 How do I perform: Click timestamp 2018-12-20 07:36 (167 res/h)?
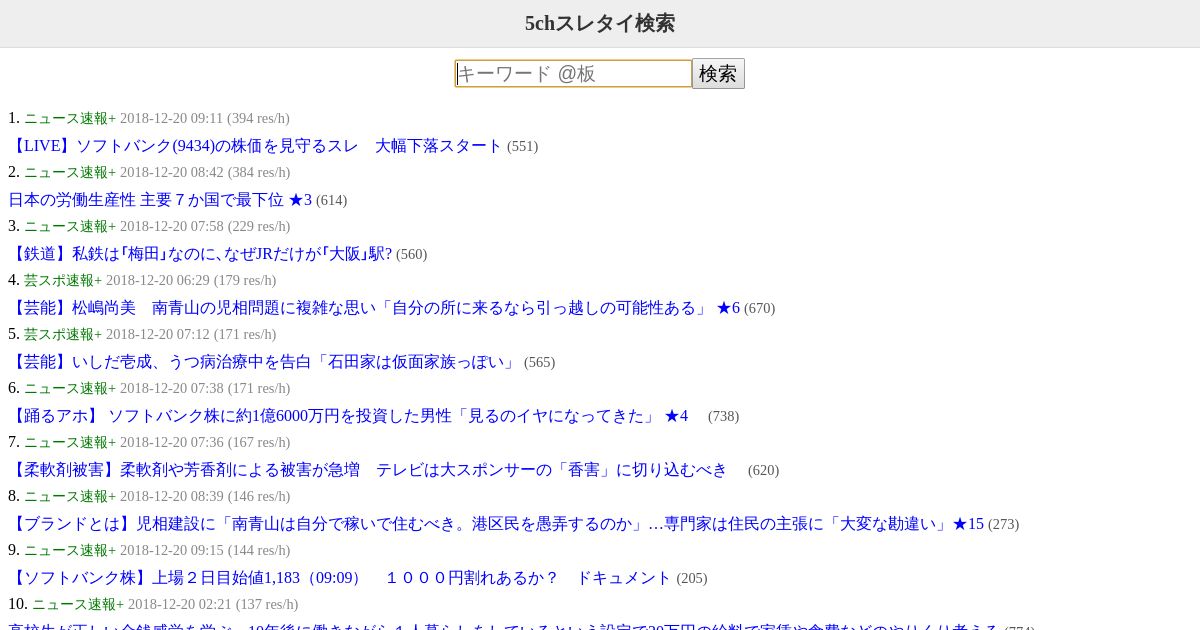pos(205,442)
